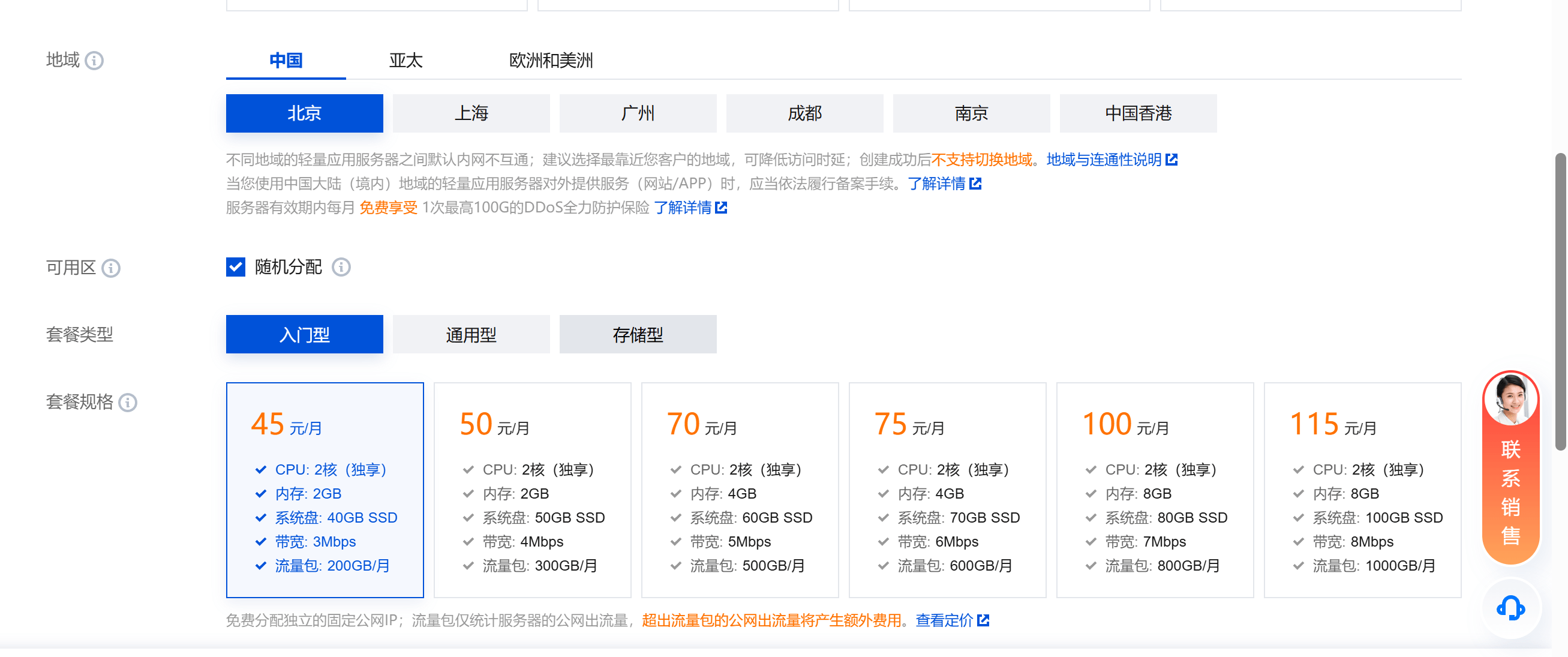This screenshot has width=1568, height=657.
Task: Open the 地域与连通性说明 link
Action: [x=1104, y=159]
